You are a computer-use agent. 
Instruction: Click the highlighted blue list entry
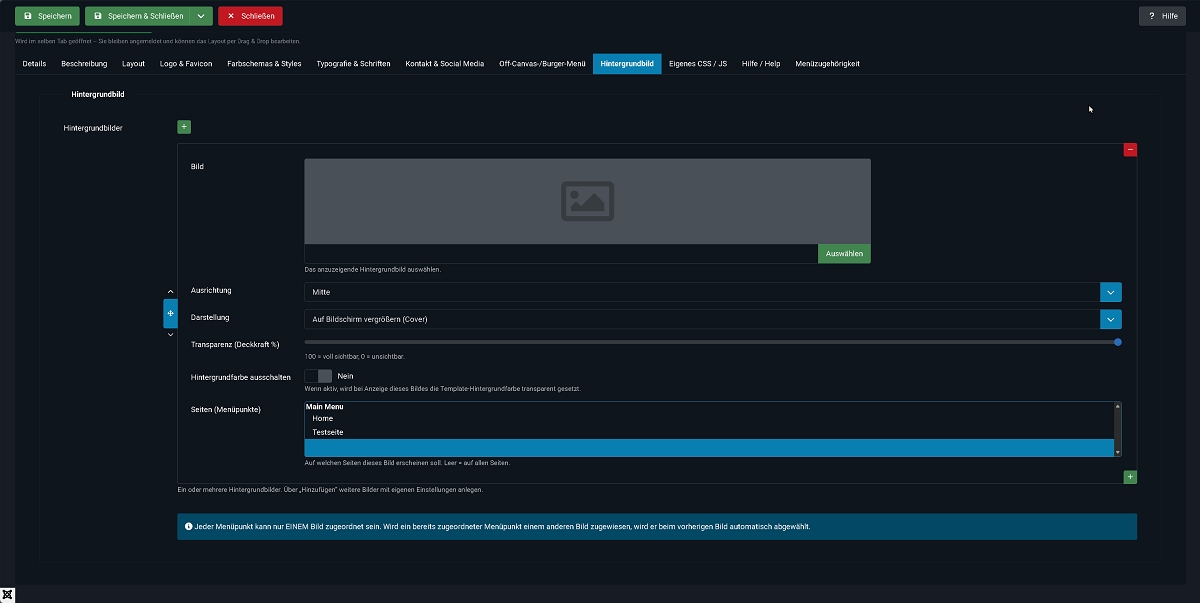click(x=709, y=447)
